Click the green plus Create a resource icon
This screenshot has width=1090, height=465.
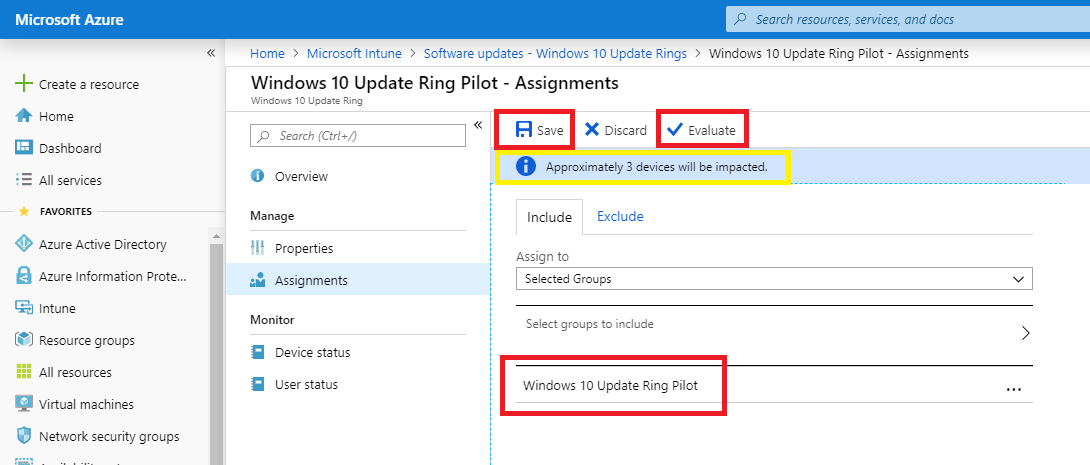click(24, 84)
